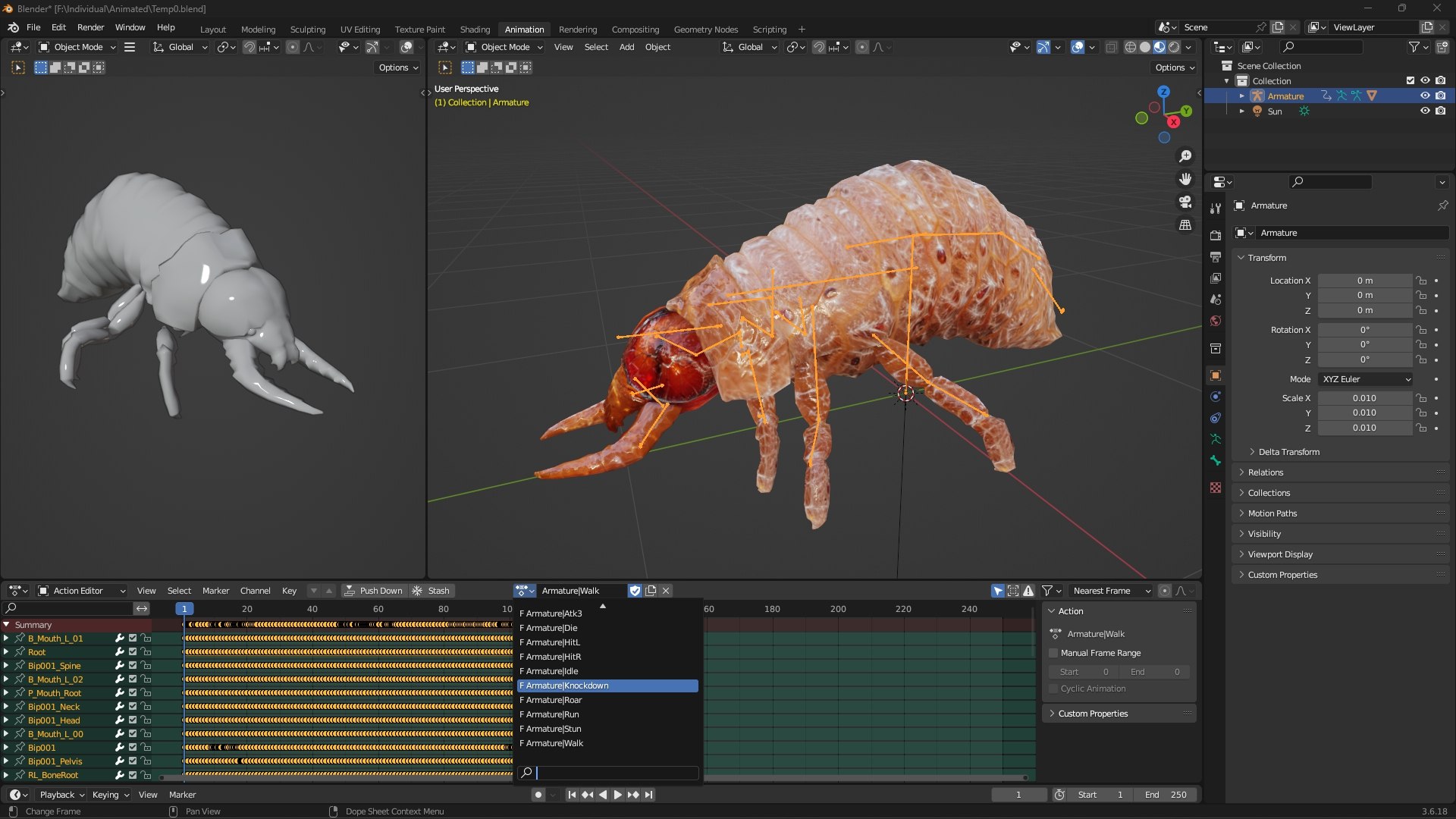Open the Render menu
The height and width of the screenshot is (819, 1456).
(90, 27)
